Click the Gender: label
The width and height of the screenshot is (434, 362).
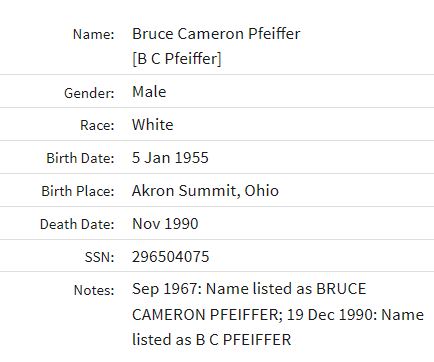tap(89, 93)
